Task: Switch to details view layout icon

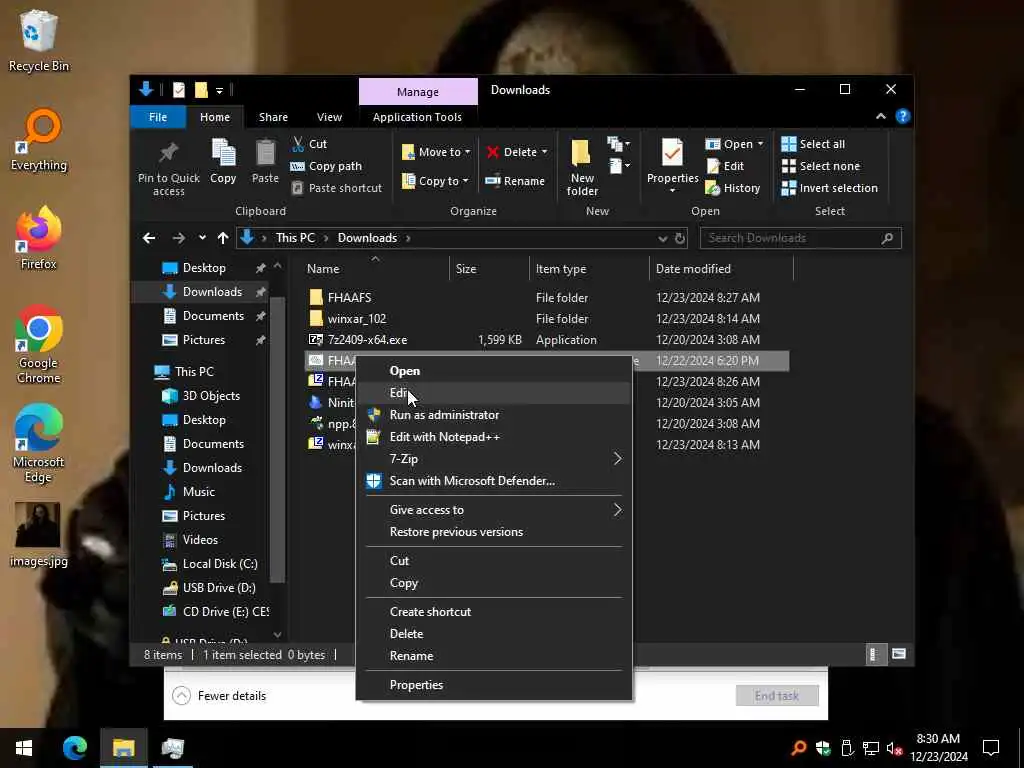Action: pyautogui.click(x=874, y=654)
